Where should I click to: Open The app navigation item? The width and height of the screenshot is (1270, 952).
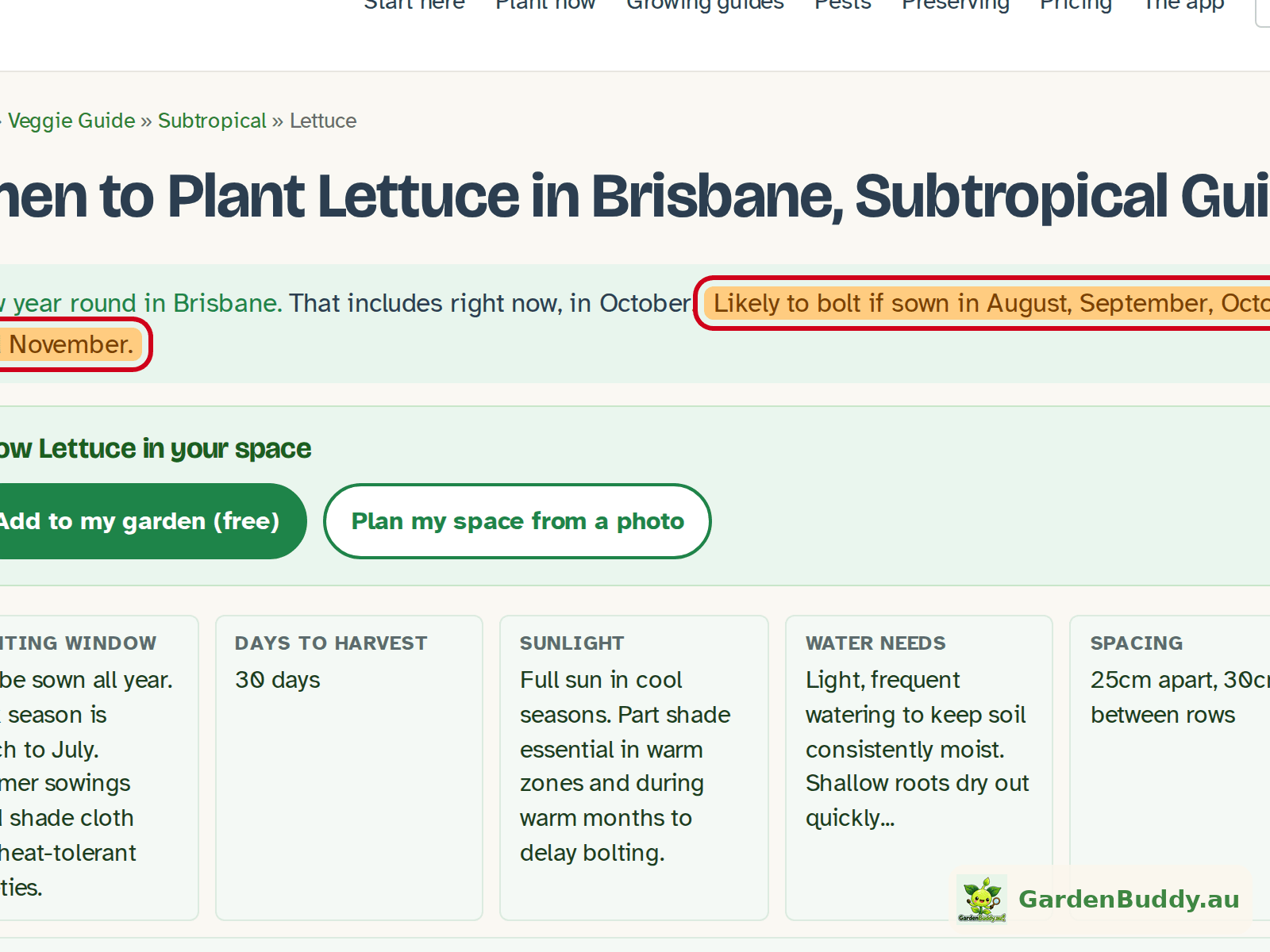(x=1183, y=6)
